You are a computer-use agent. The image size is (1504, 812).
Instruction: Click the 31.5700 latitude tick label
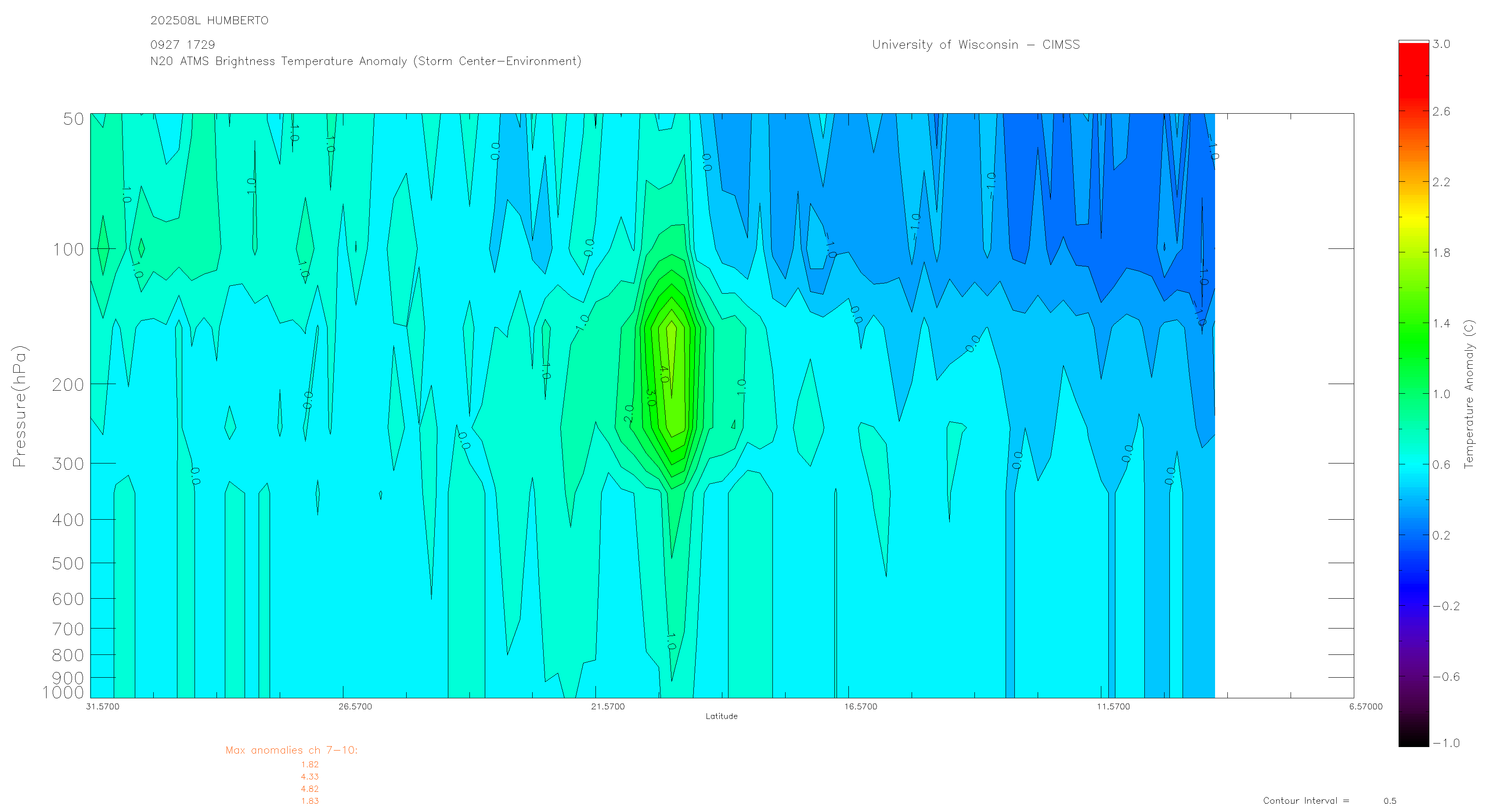102,706
